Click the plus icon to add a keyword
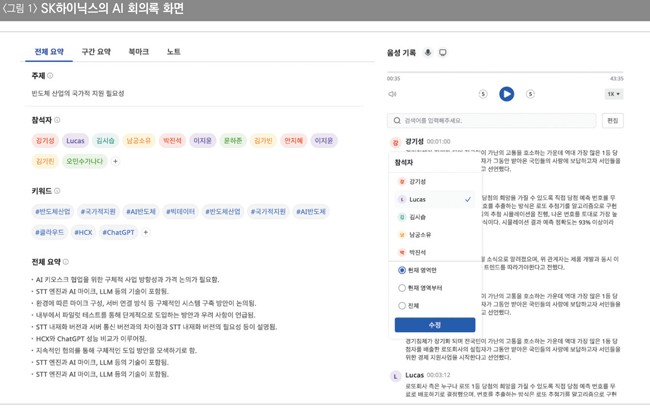This screenshot has height=408, width=650. point(146,232)
